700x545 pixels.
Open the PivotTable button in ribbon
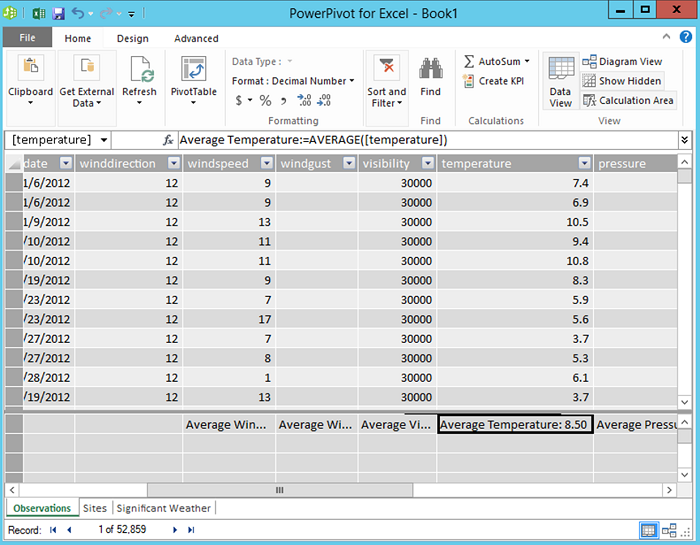[193, 79]
